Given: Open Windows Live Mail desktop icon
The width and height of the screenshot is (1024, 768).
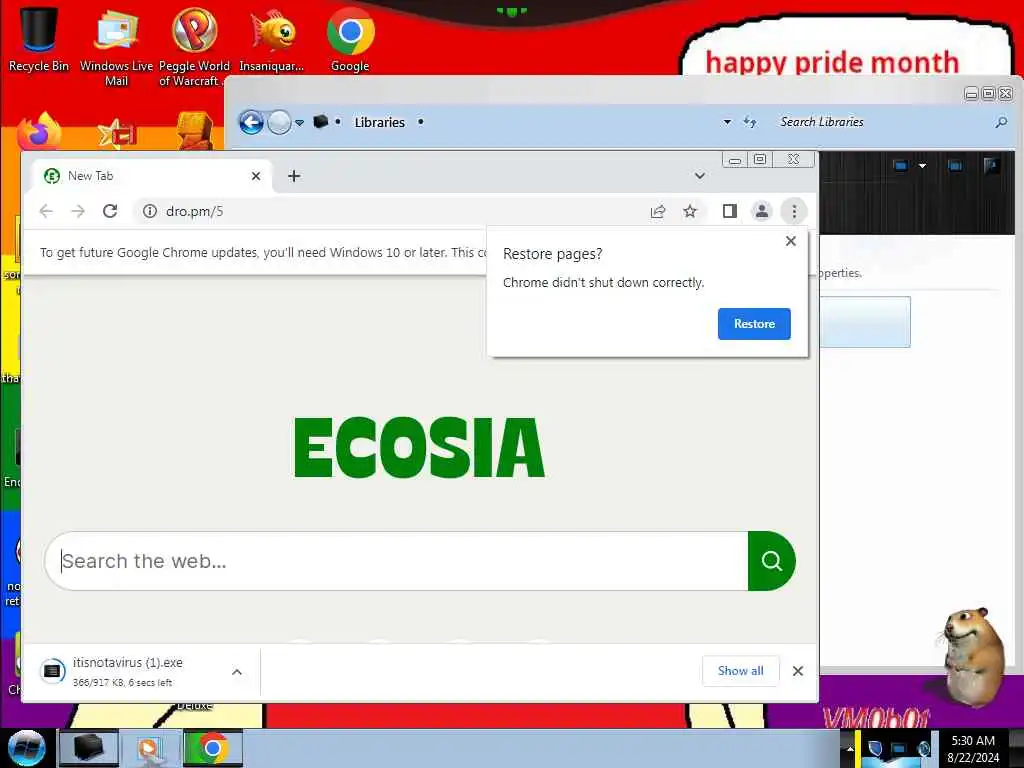Looking at the screenshot, I should point(116,46).
